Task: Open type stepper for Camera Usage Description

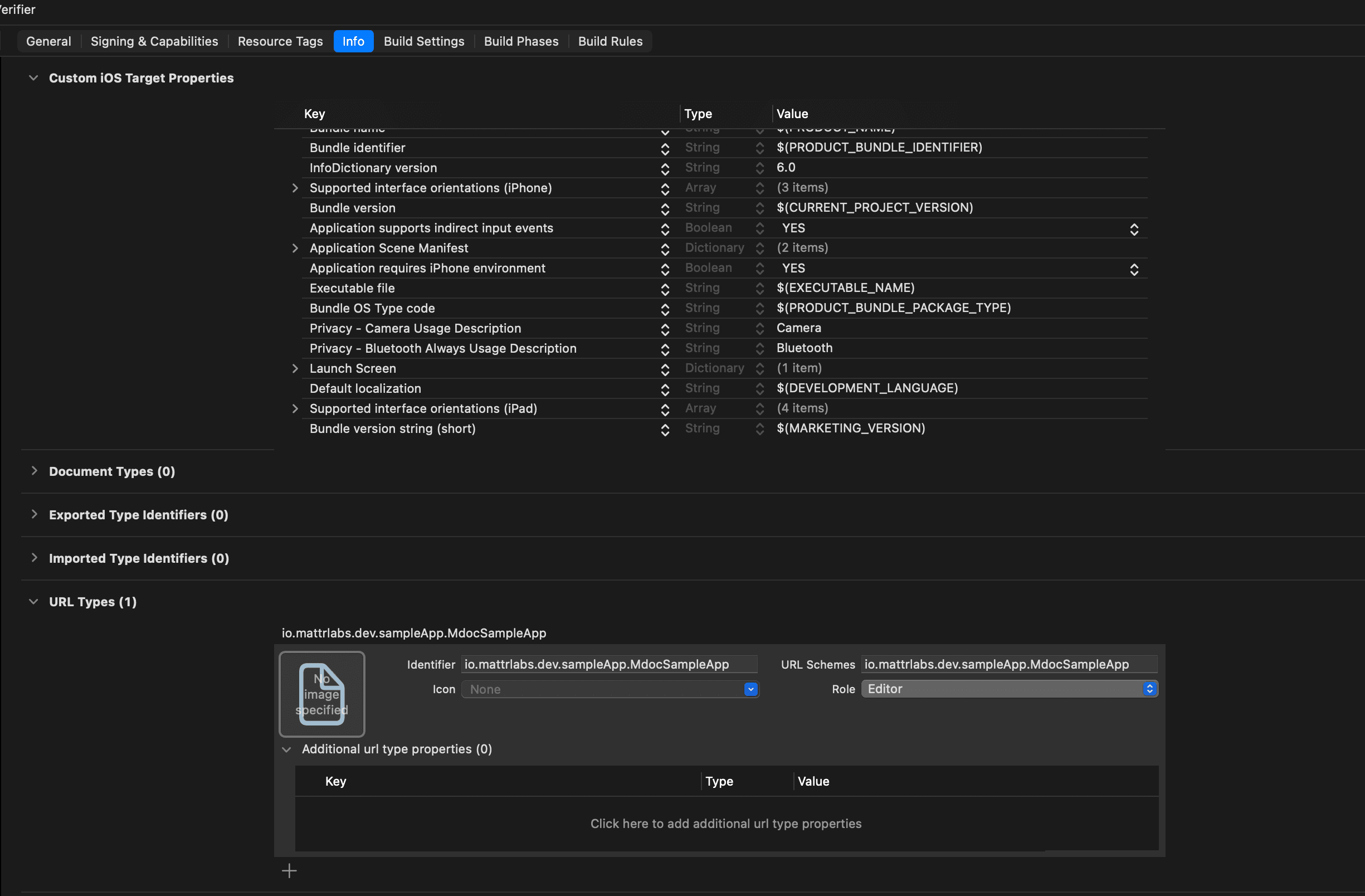Action: point(759,328)
